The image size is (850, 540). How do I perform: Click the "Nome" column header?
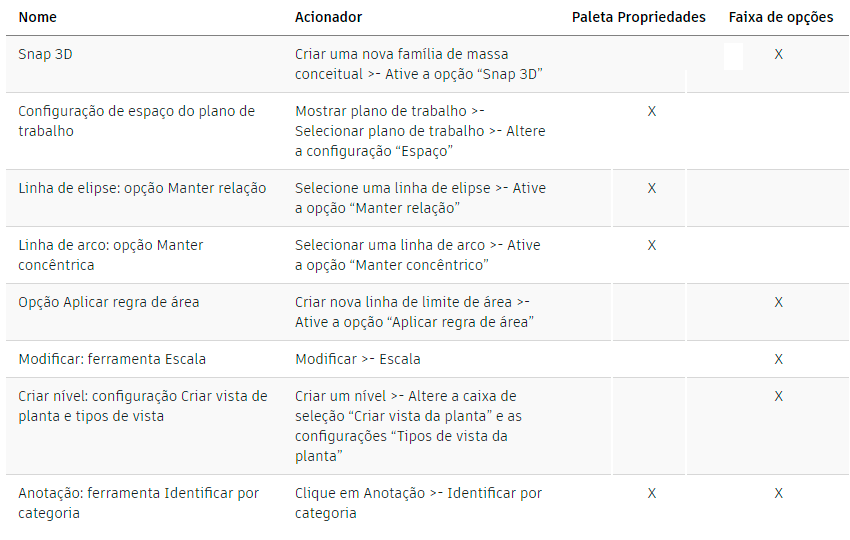click(x=36, y=17)
